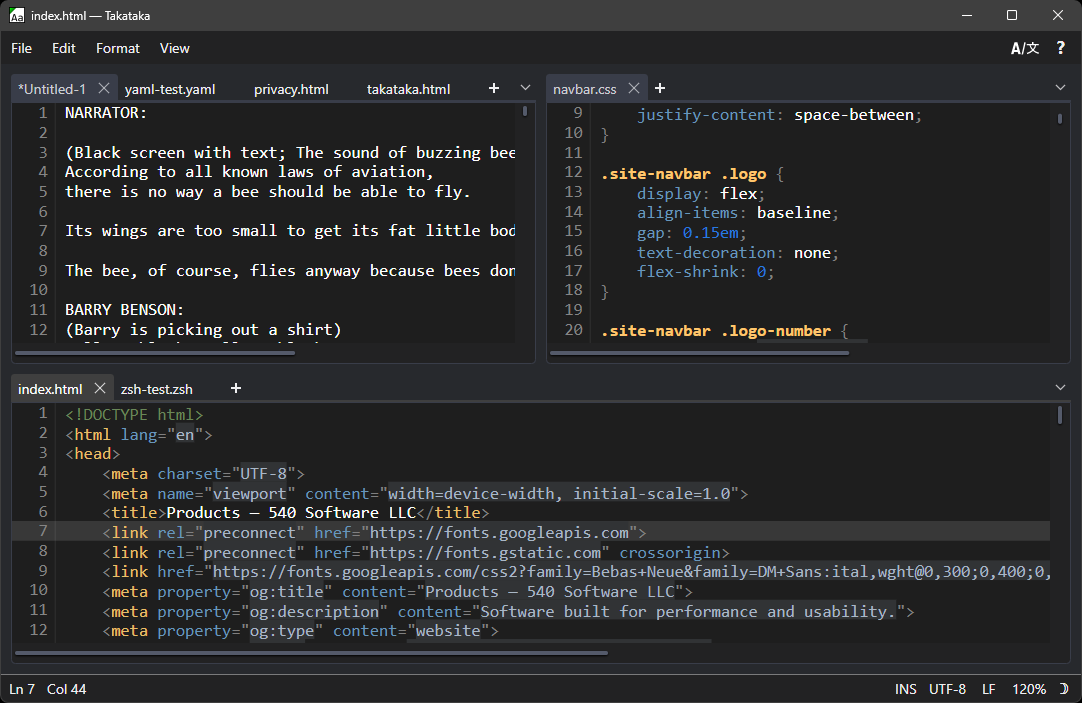Screen dimensions: 1082x703
Task: Open help with the question mark icon
Action: (x=1061, y=48)
